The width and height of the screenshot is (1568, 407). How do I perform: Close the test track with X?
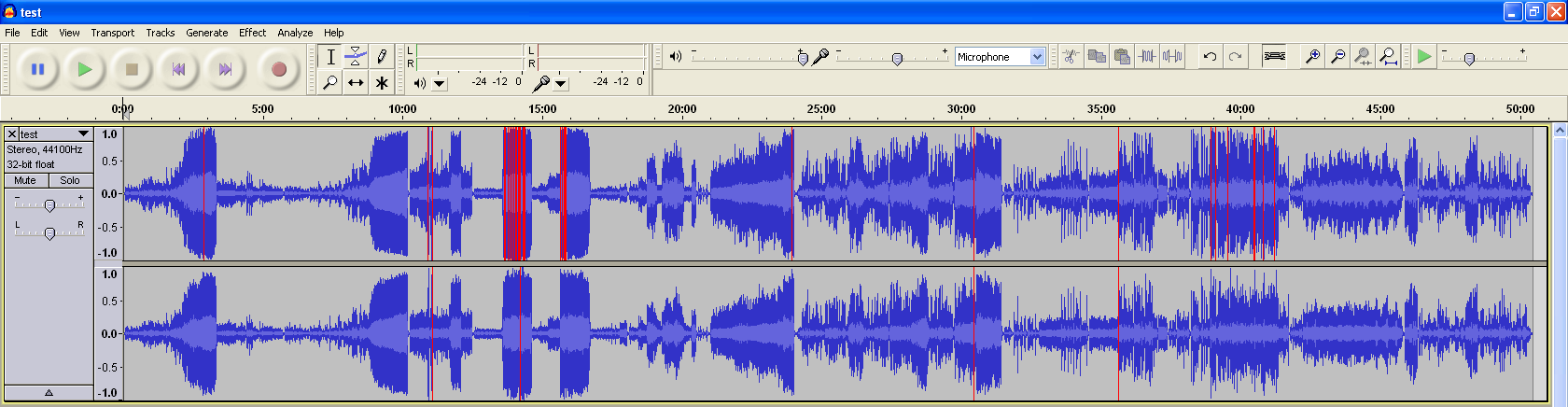(x=12, y=134)
